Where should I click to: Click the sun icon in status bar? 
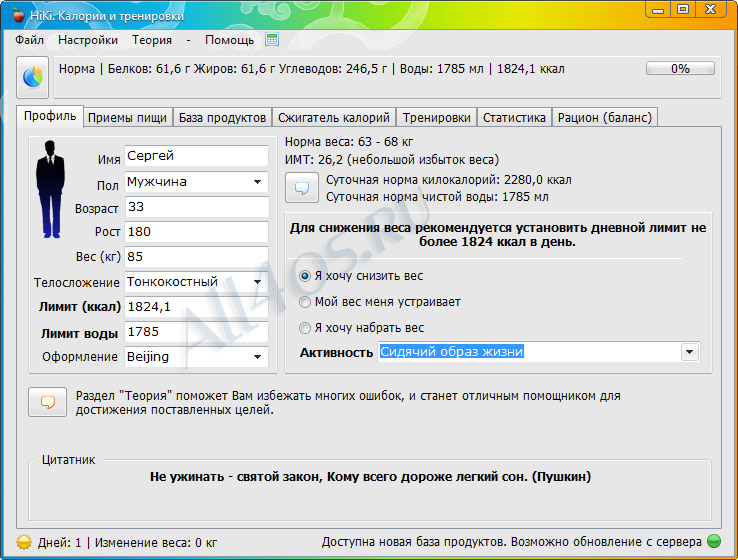[24, 542]
